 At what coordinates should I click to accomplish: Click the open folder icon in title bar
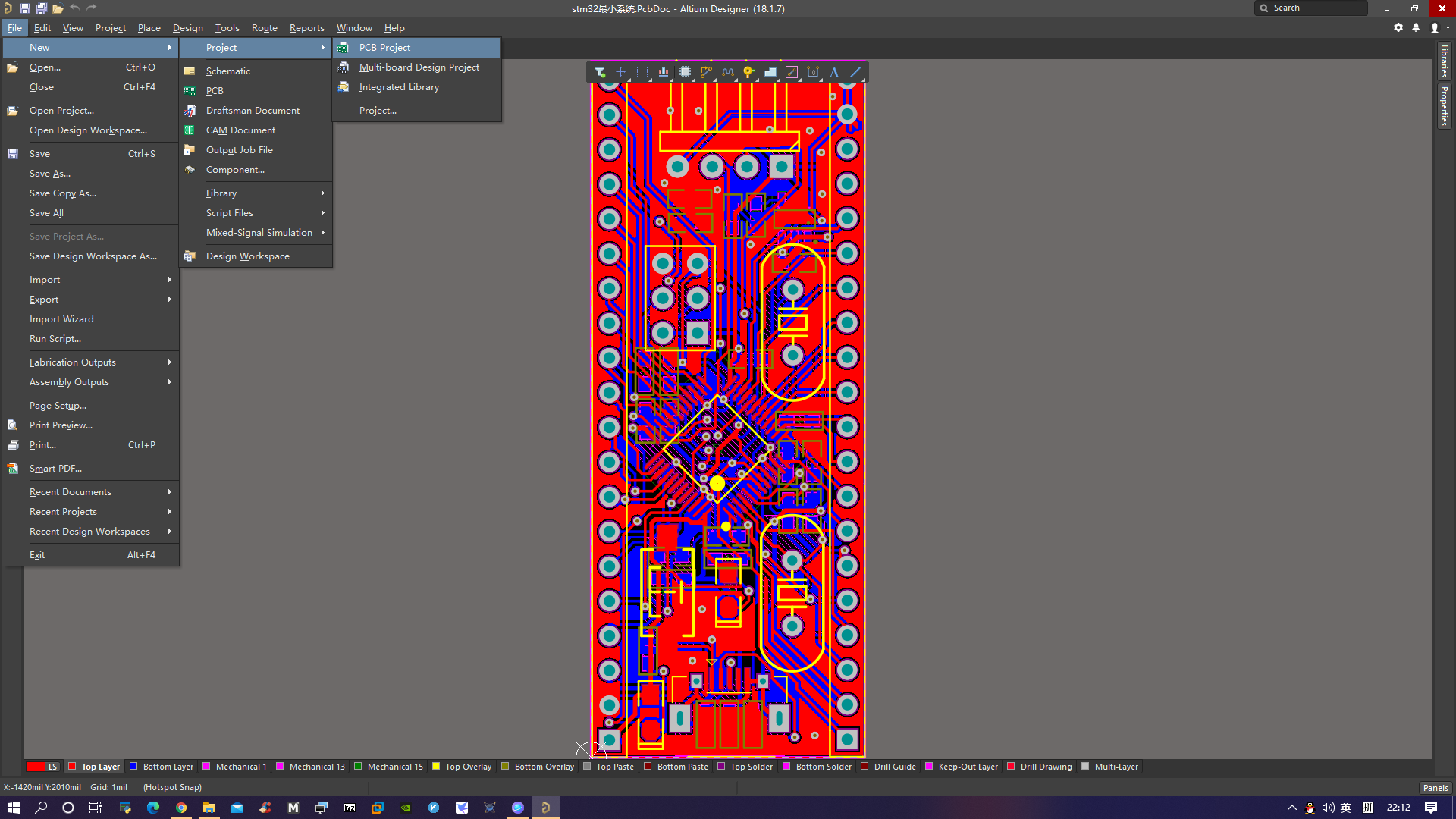pyautogui.click(x=58, y=8)
